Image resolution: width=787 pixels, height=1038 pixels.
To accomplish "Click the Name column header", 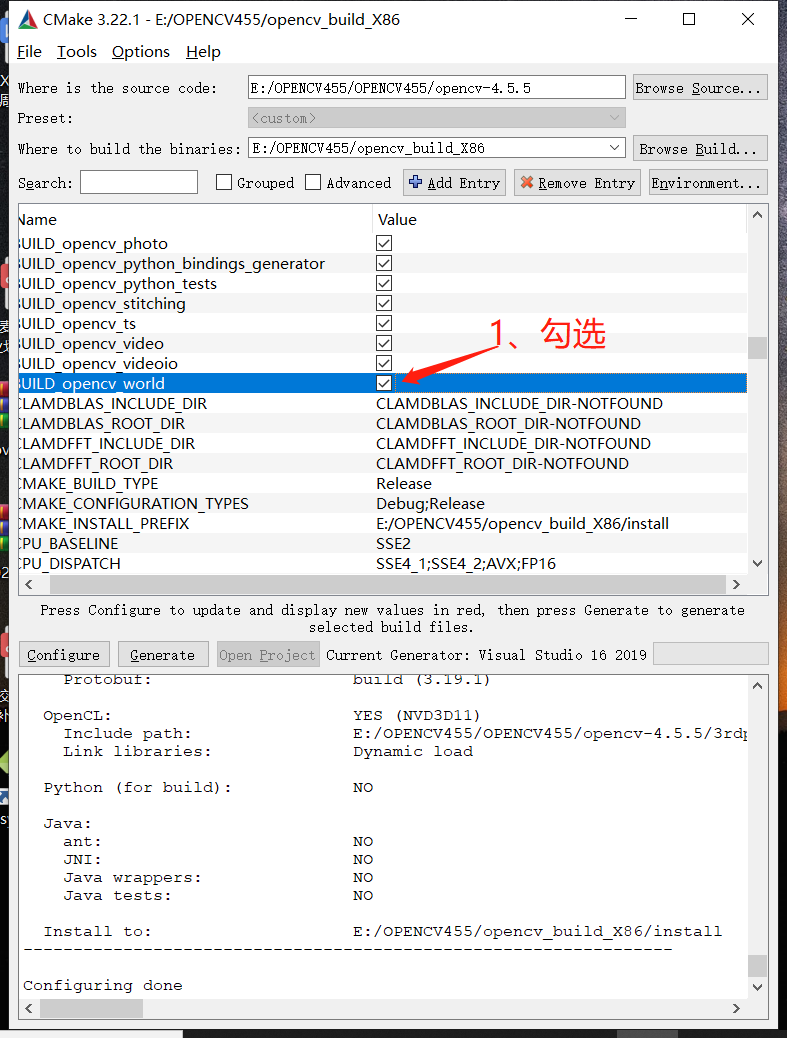I will pyautogui.click(x=196, y=220).
